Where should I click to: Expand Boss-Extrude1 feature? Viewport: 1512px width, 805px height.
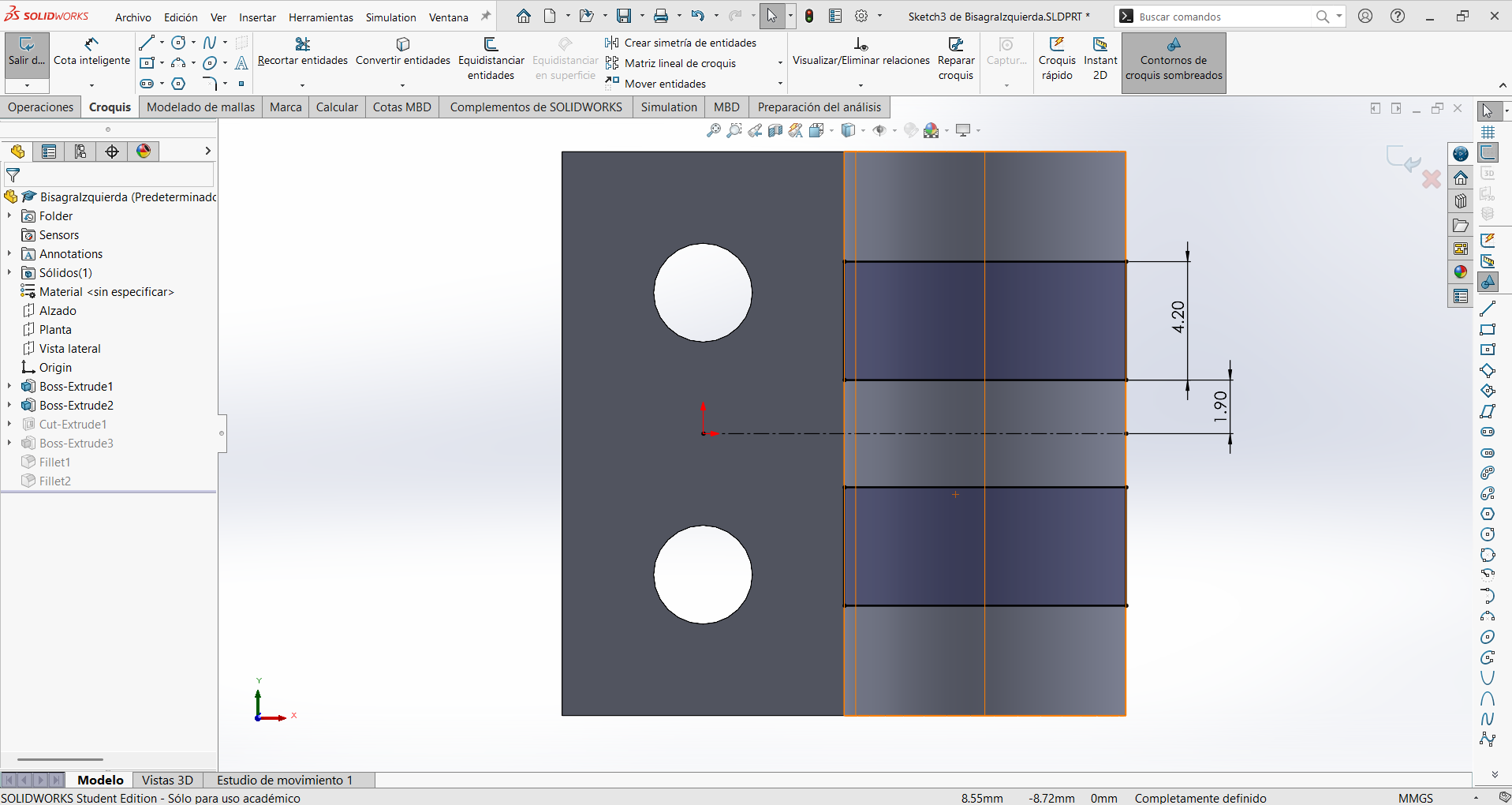point(9,386)
